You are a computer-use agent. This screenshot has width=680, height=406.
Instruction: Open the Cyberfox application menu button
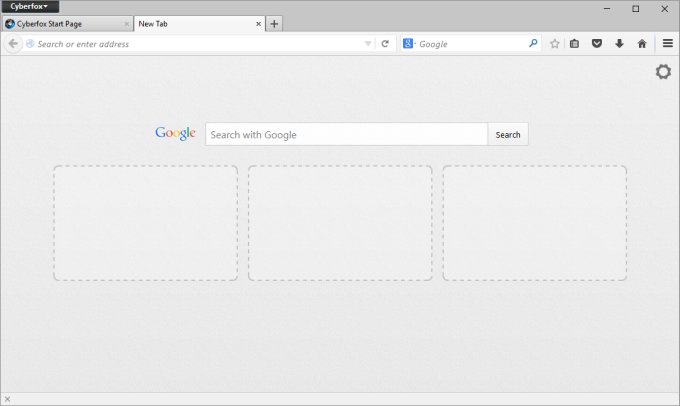(30, 7)
